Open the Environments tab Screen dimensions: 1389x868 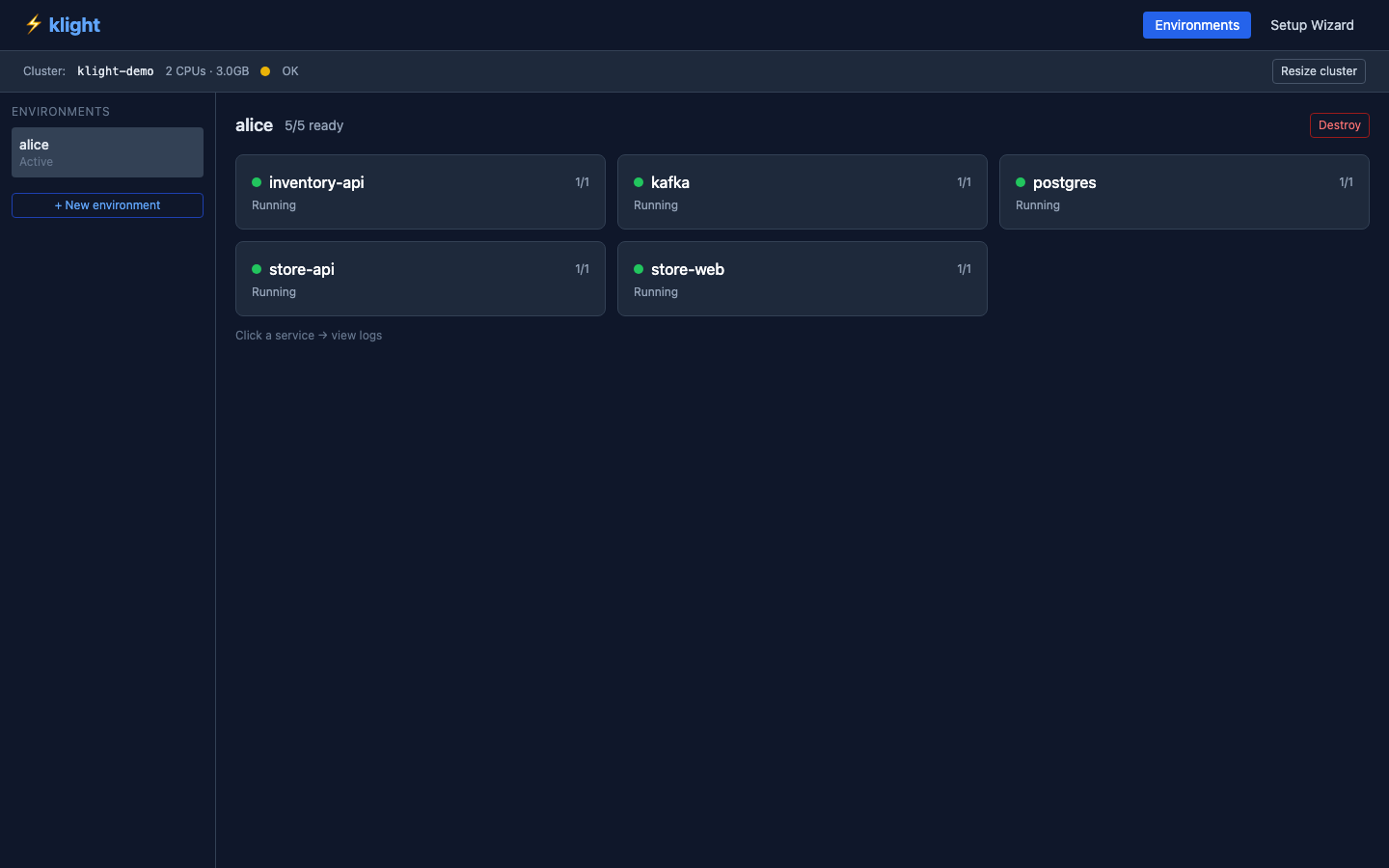coord(1196,25)
